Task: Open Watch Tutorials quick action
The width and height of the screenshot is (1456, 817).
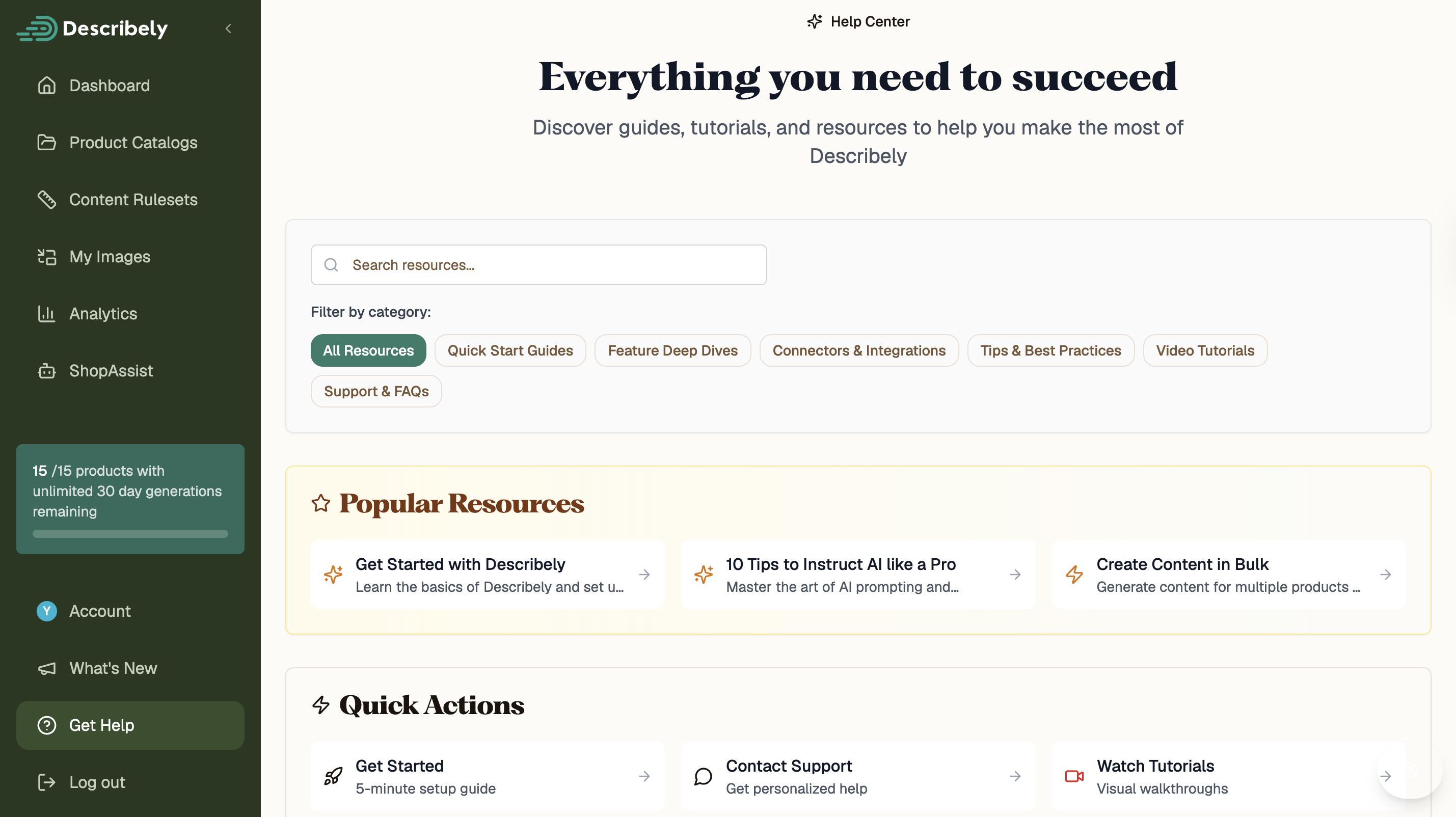Action: [1228, 776]
